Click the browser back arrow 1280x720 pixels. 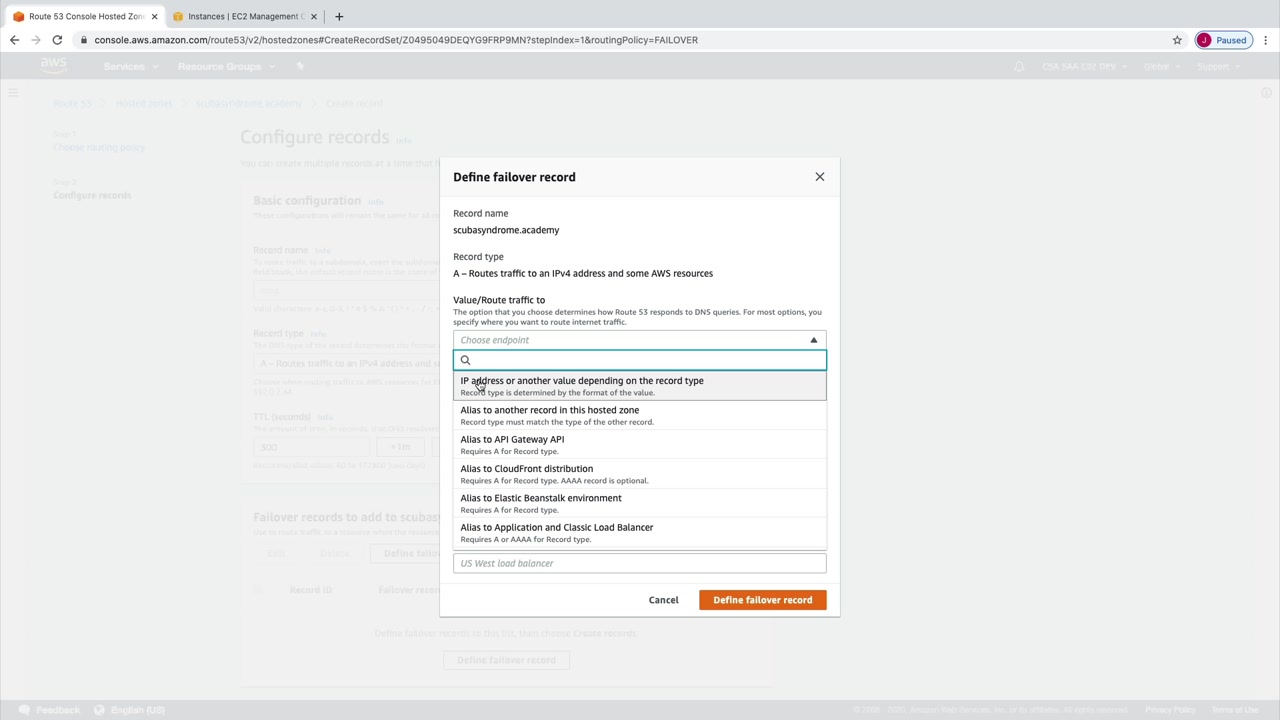(14, 40)
